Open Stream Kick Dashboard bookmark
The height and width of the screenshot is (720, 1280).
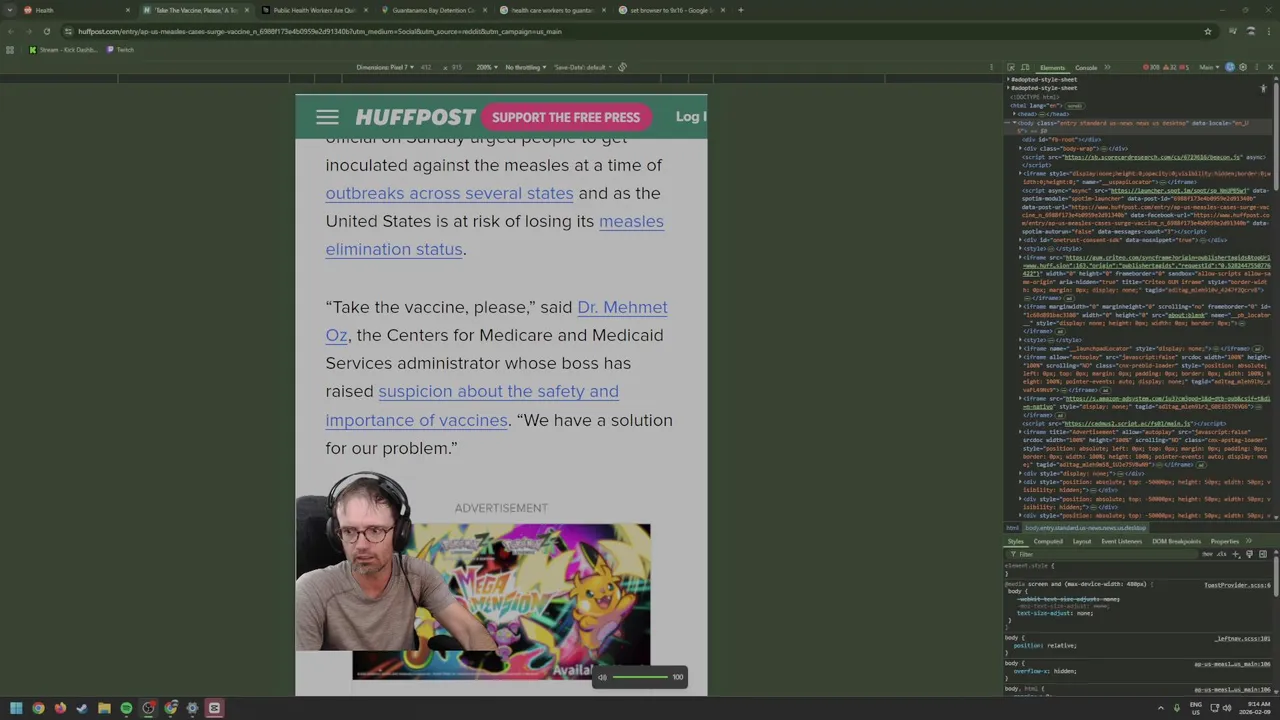63,50
